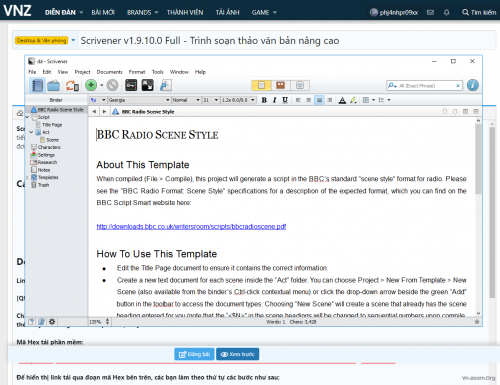Viewport: 500px width, 385px height.
Task: Justify text alignment
Action: pyautogui.click(x=319, y=100)
